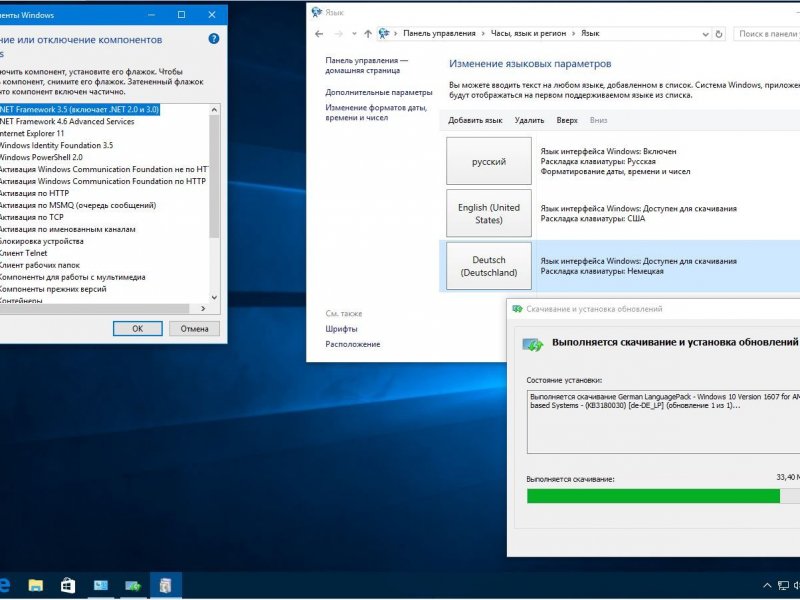Open Microsoft Store from the taskbar
This screenshot has width=800, height=600.
pyautogui.click(x=68, y=585)
